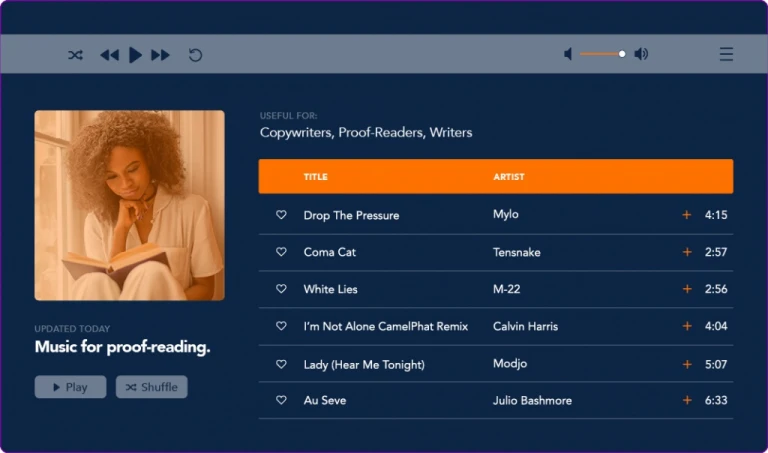Click Copywriters, Proof-Readers, Writers text
Screen dimensions: 768x453
(366, 133)
